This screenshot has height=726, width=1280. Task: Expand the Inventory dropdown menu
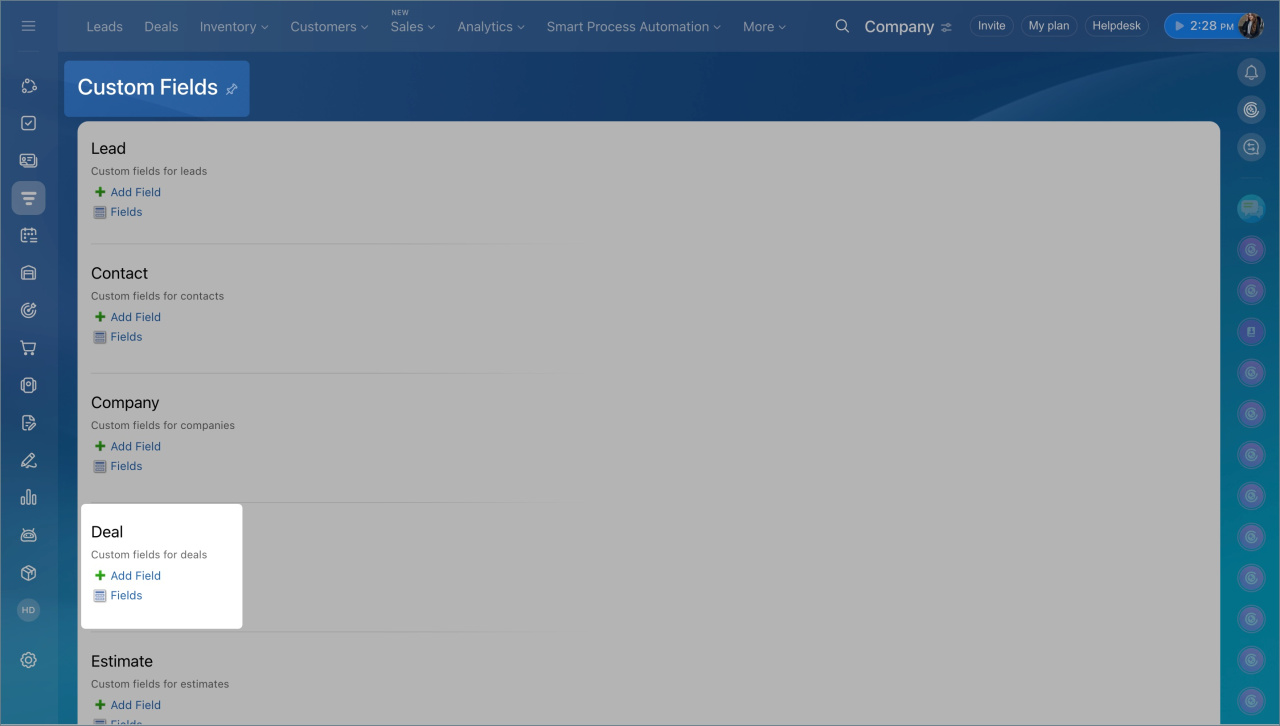(x=233, y=27)
